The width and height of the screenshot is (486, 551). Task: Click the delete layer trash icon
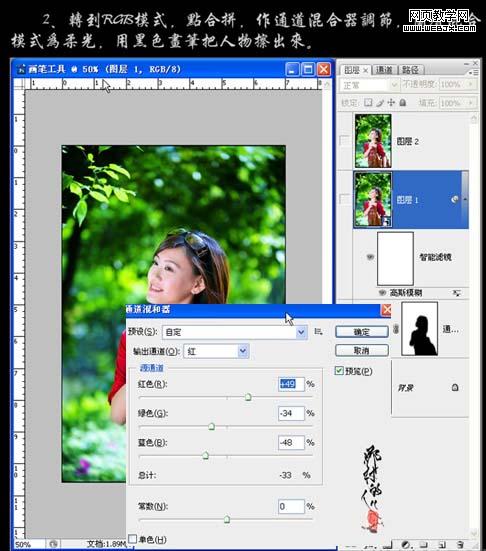(x=460, y=545)
